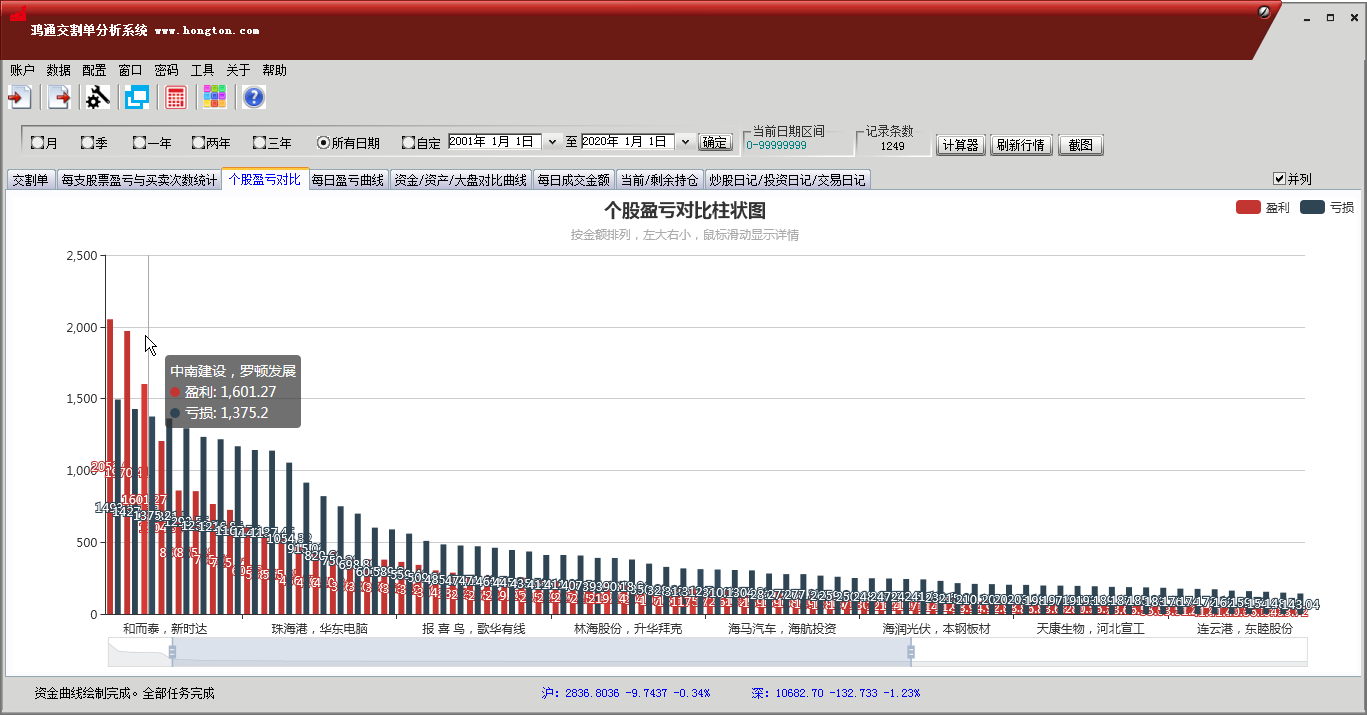
Task: Click the colorful grid toolbar icon
Action: click(214, 97)
